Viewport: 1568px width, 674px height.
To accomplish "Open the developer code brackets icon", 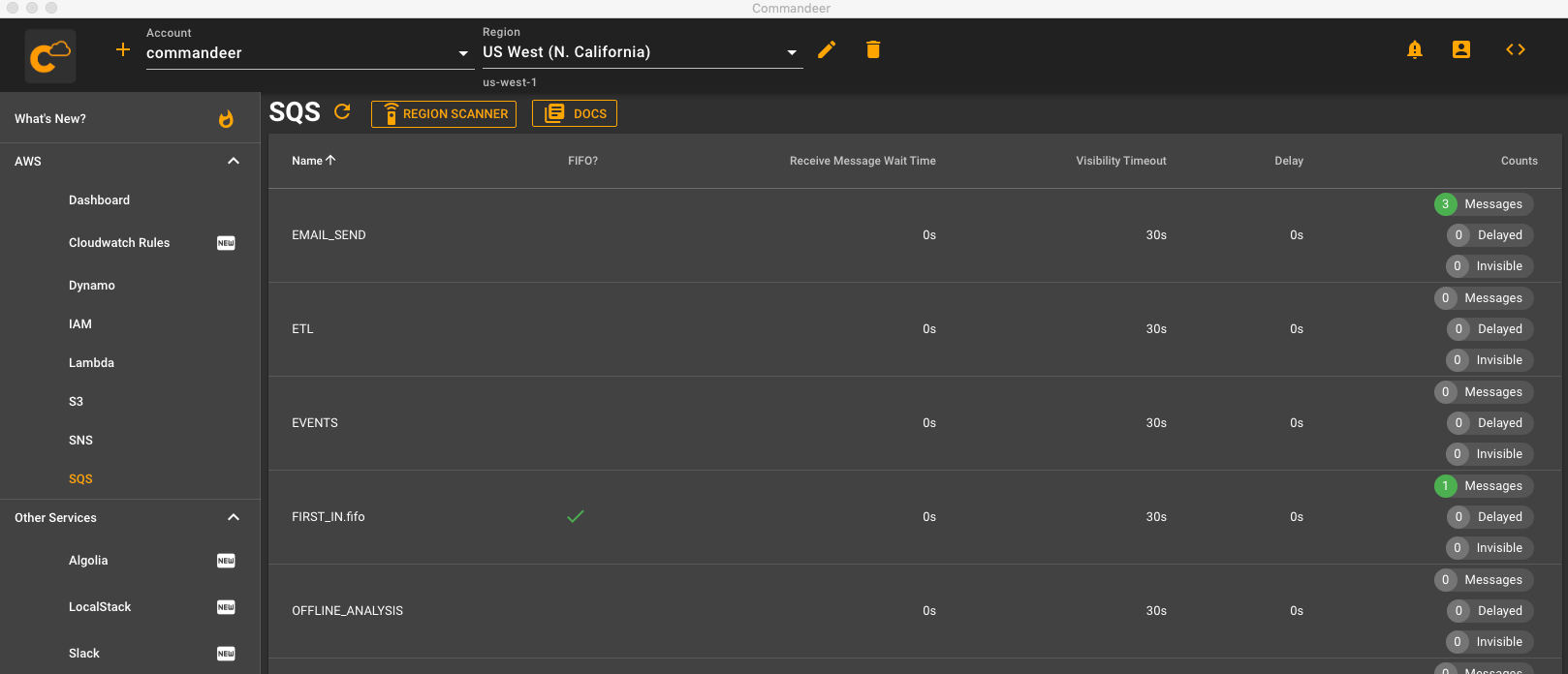I will tap(1516, 49).
